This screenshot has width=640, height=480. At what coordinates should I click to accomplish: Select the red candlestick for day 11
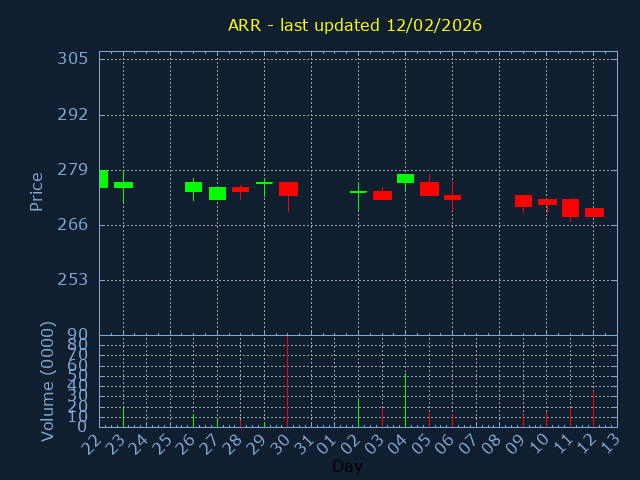click(570, 210)
